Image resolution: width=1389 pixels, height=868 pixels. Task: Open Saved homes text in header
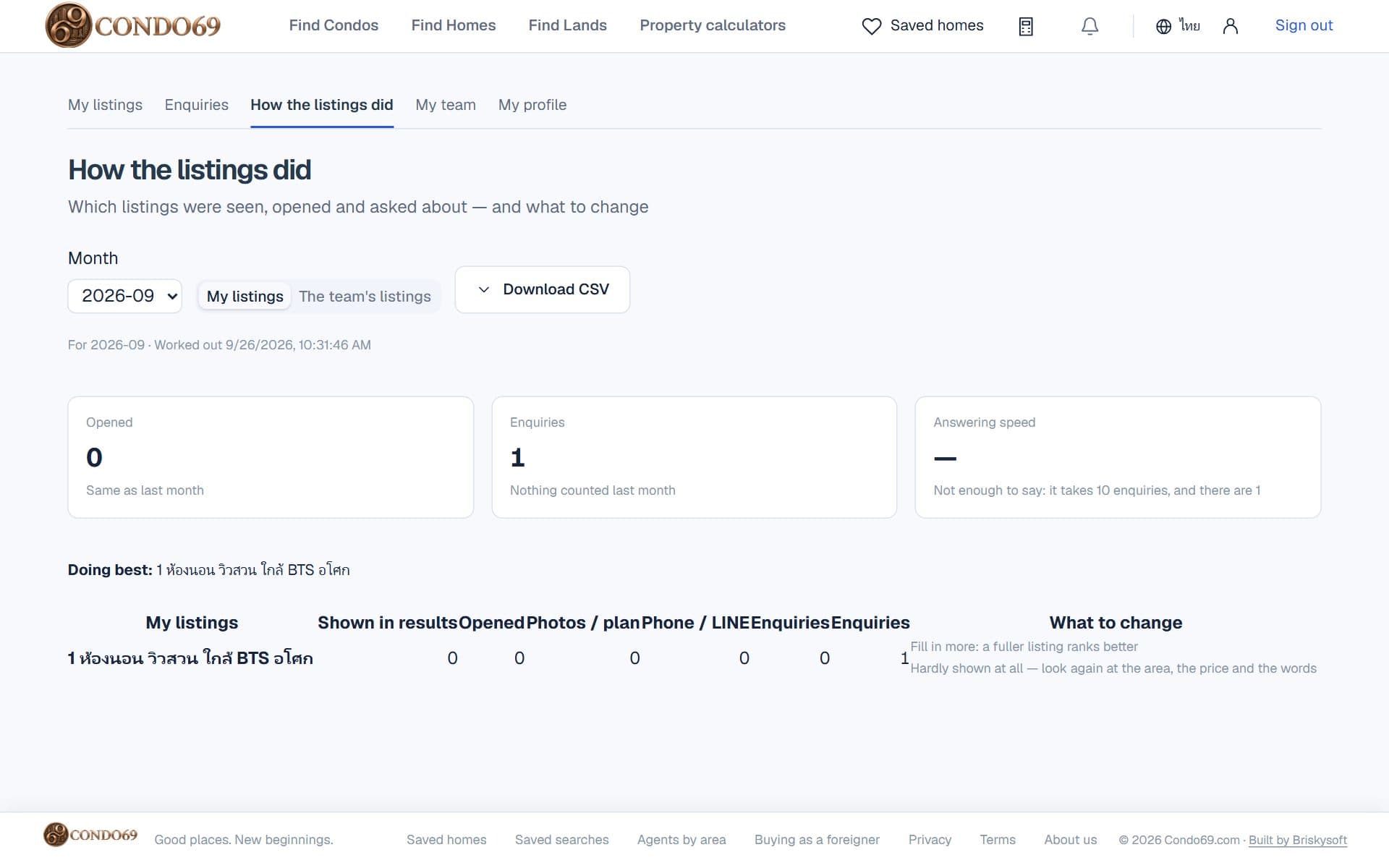(x=937, y=25)
